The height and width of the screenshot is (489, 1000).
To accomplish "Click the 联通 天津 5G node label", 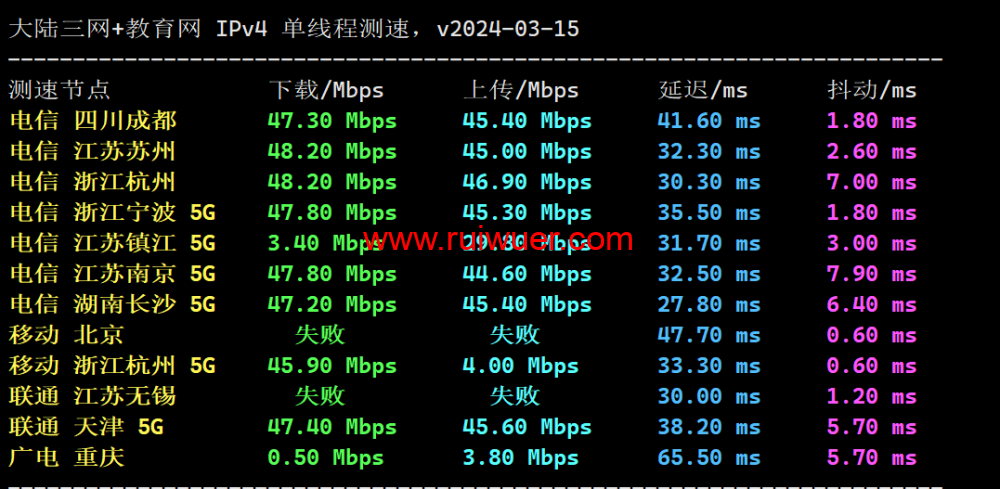I will (x=86, y=427).
